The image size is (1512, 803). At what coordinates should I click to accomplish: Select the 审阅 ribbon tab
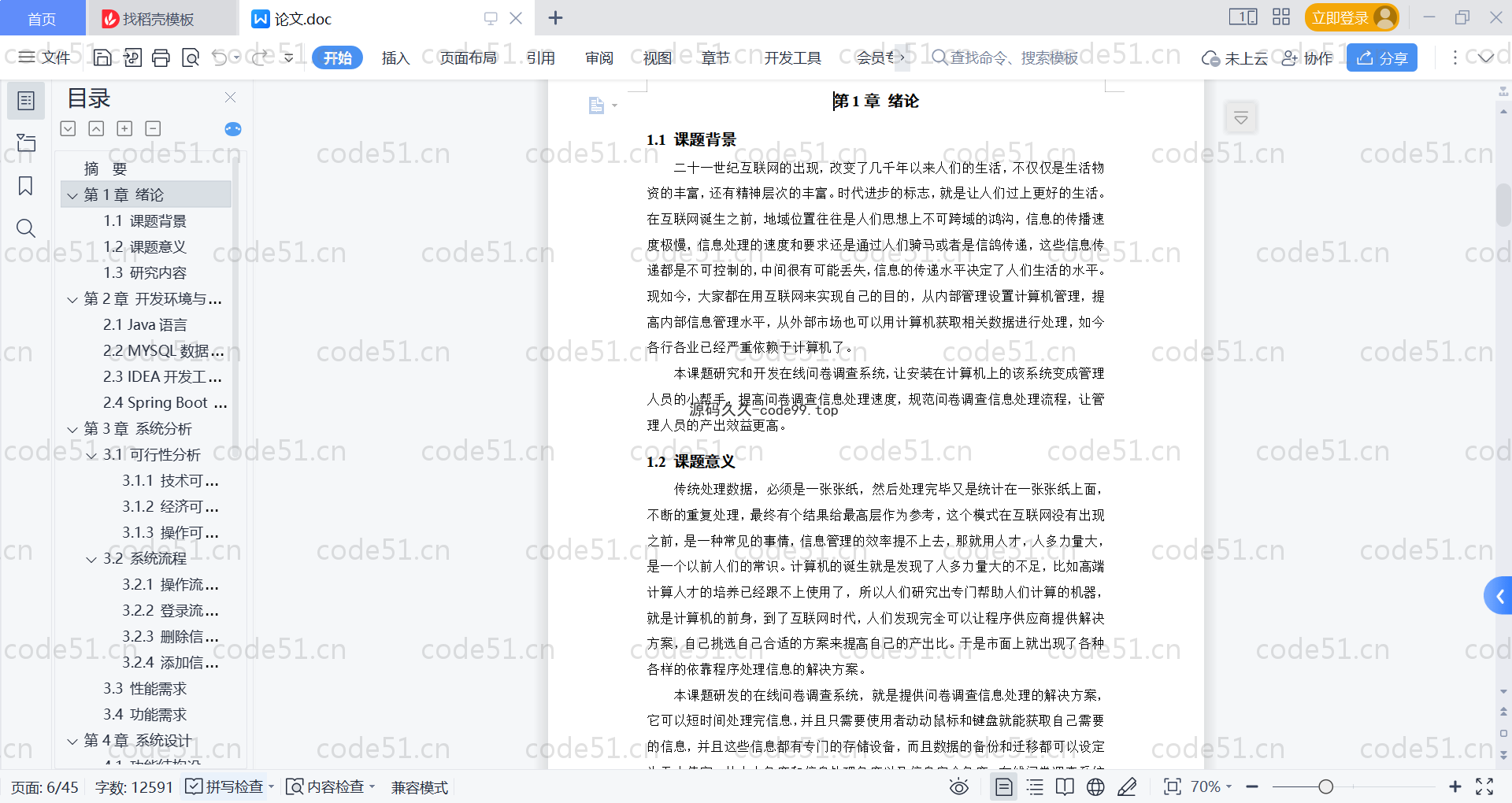[598, 57]
